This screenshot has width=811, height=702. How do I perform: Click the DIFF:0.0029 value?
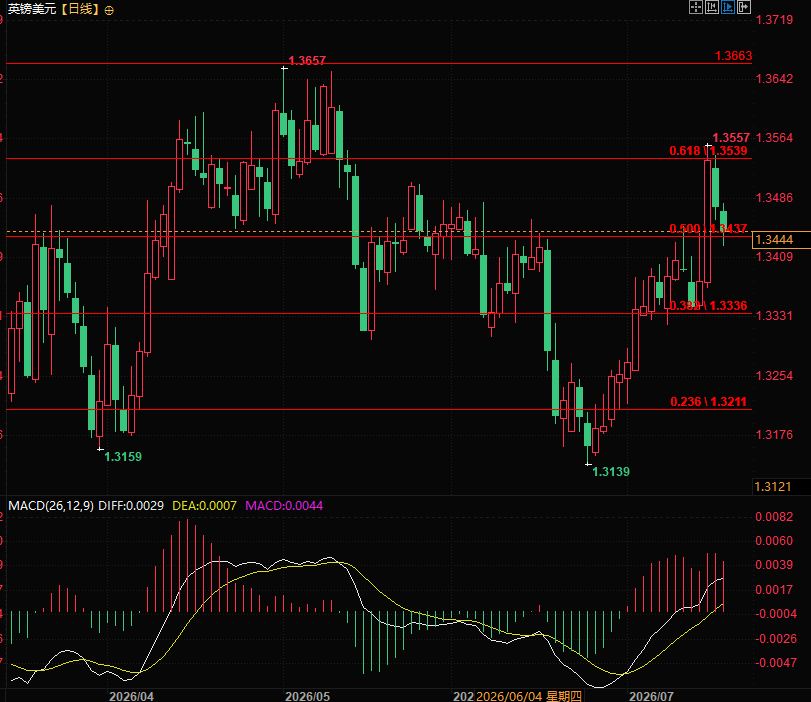click(131, 506)
